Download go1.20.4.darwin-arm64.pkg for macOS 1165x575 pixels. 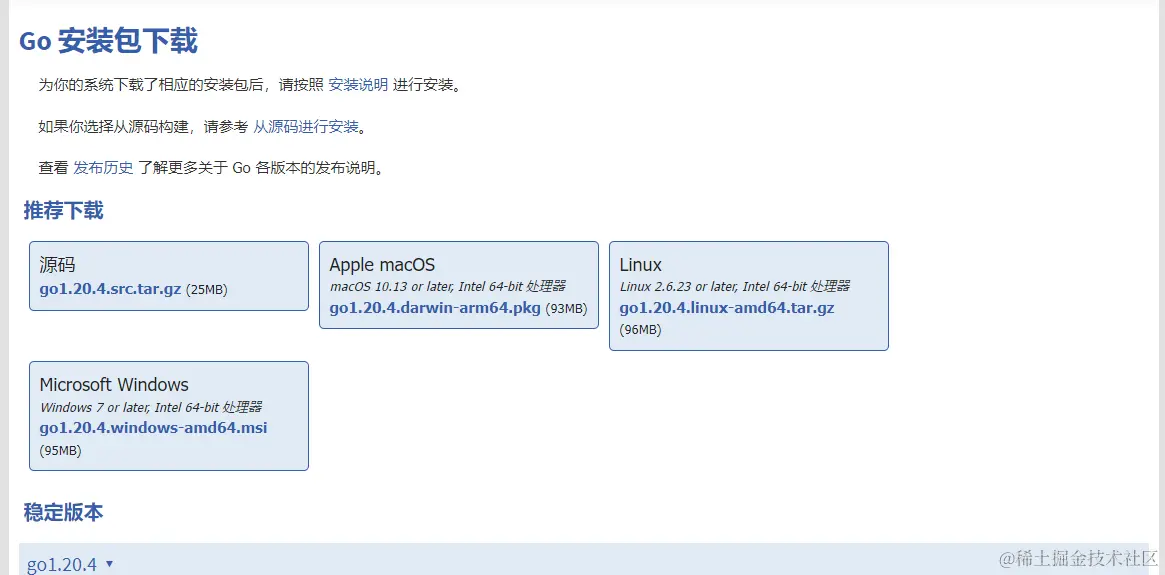click(435, 308)
